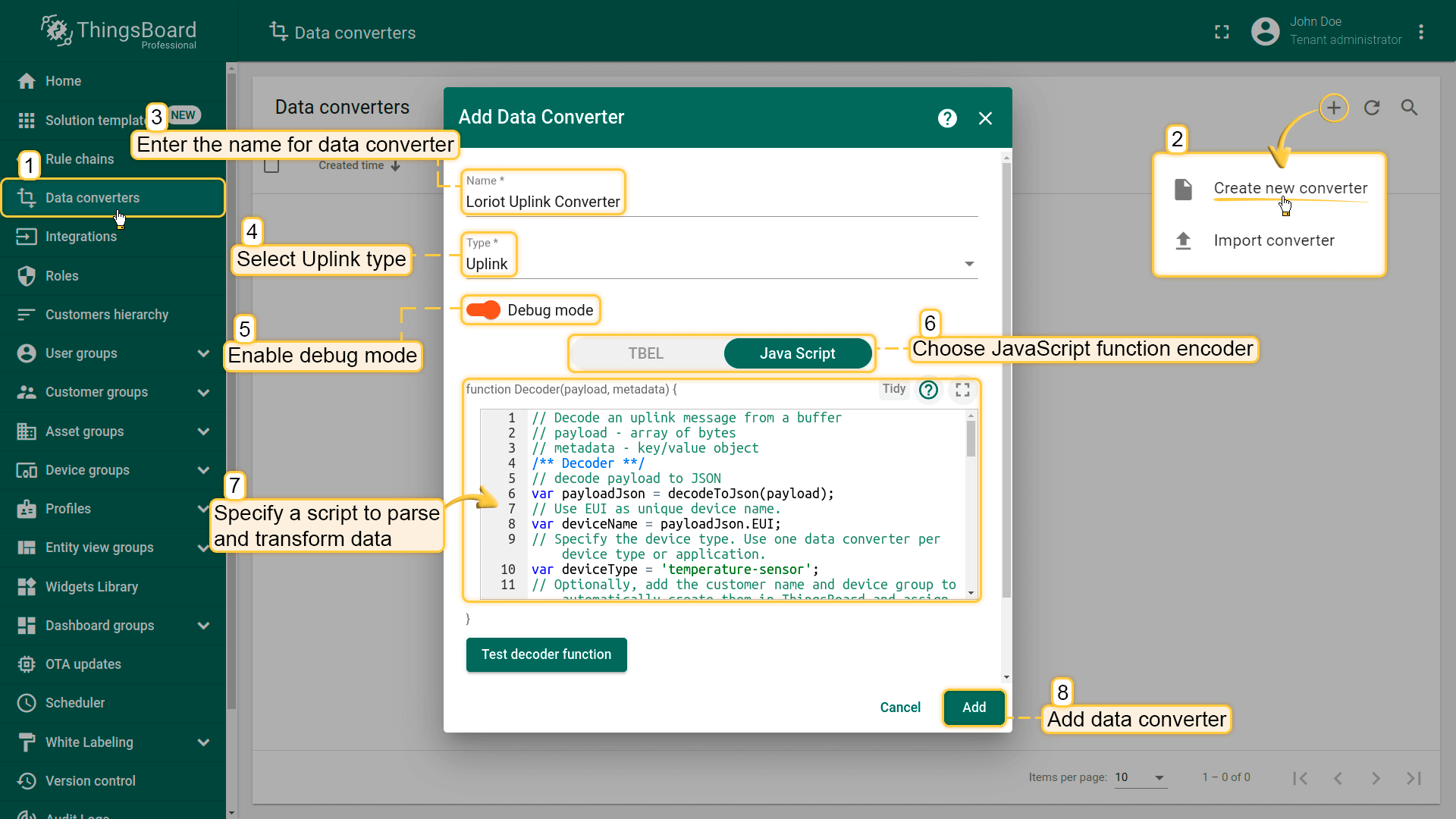Click Add to save data converter

click(974, 708)
